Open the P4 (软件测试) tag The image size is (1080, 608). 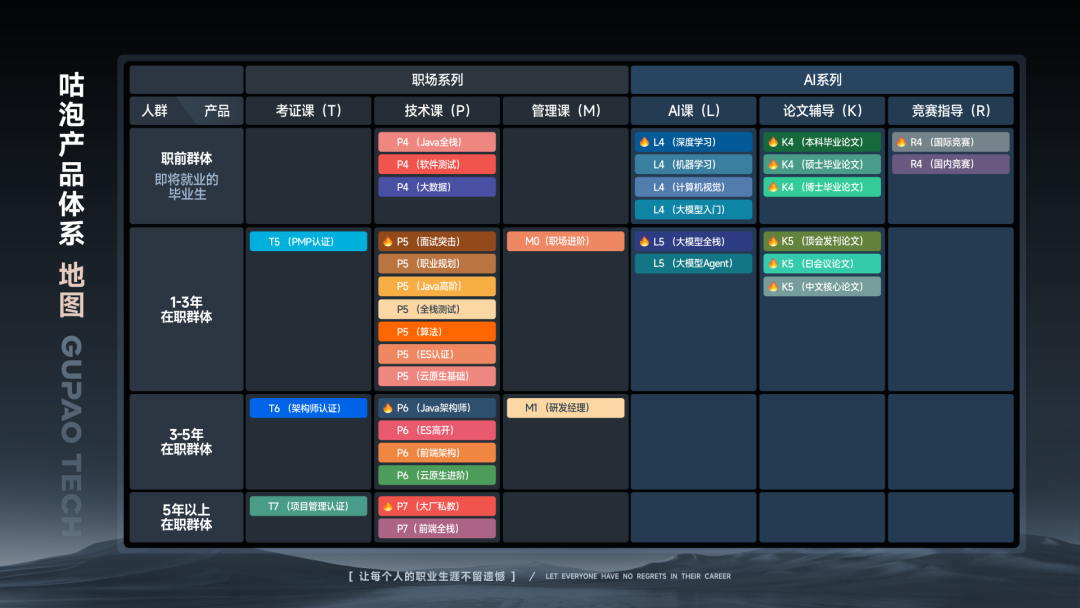pos(437,165)
